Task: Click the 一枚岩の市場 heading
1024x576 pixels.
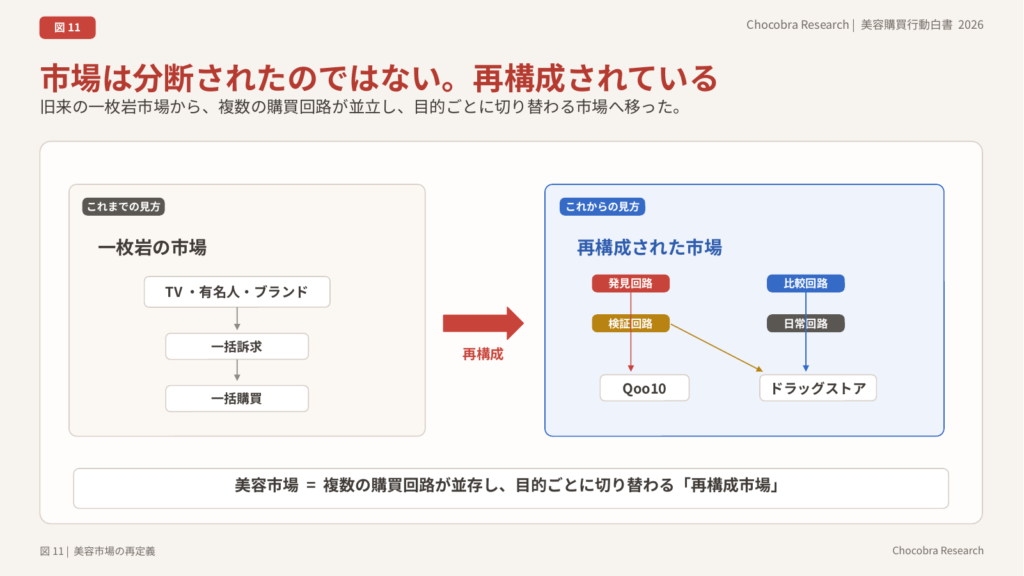Action: click(x=152, y=248)
